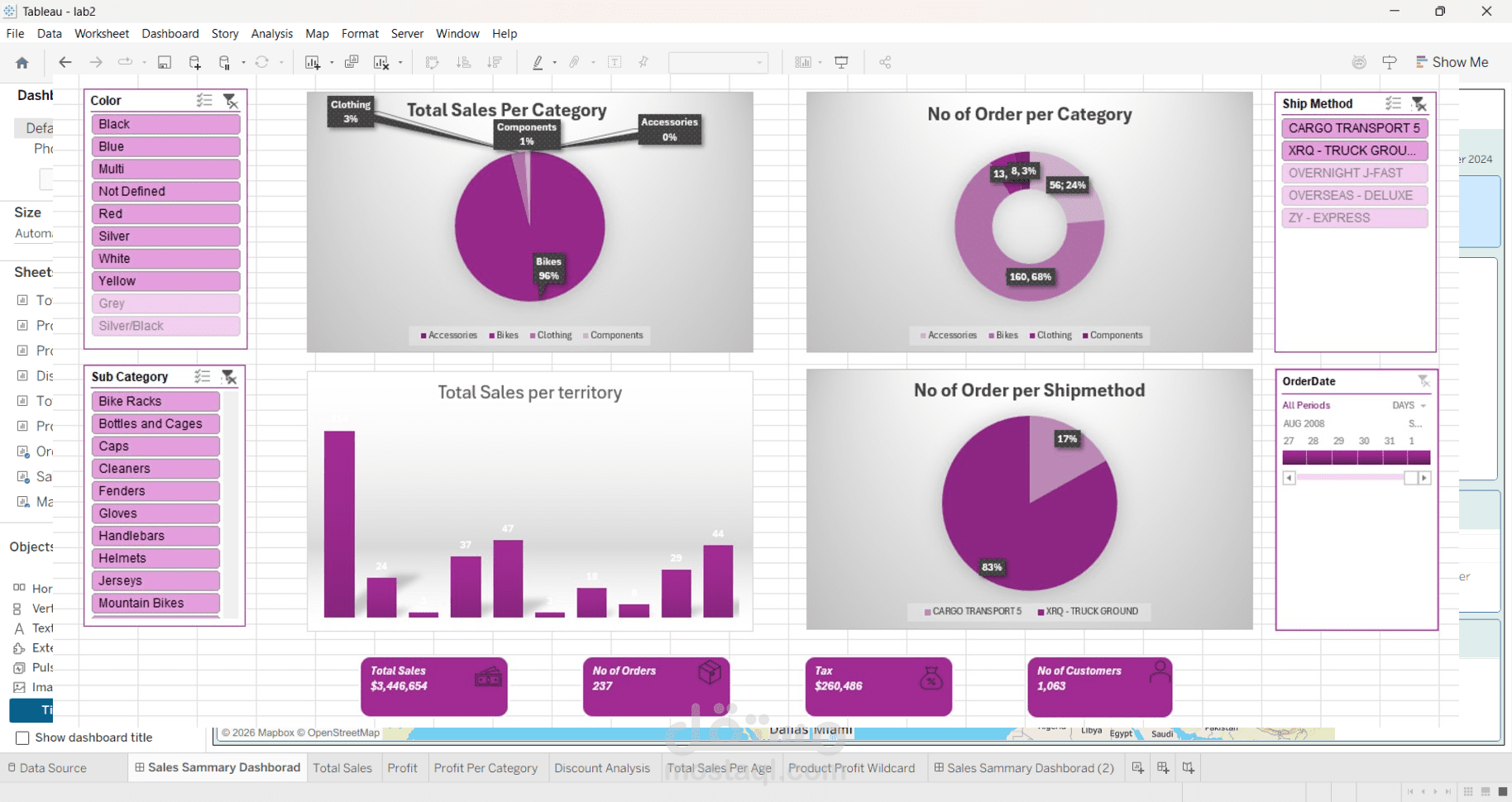
Task: Click the format paint-roller icon by Show Me
Action: (x=1390, y=62)
